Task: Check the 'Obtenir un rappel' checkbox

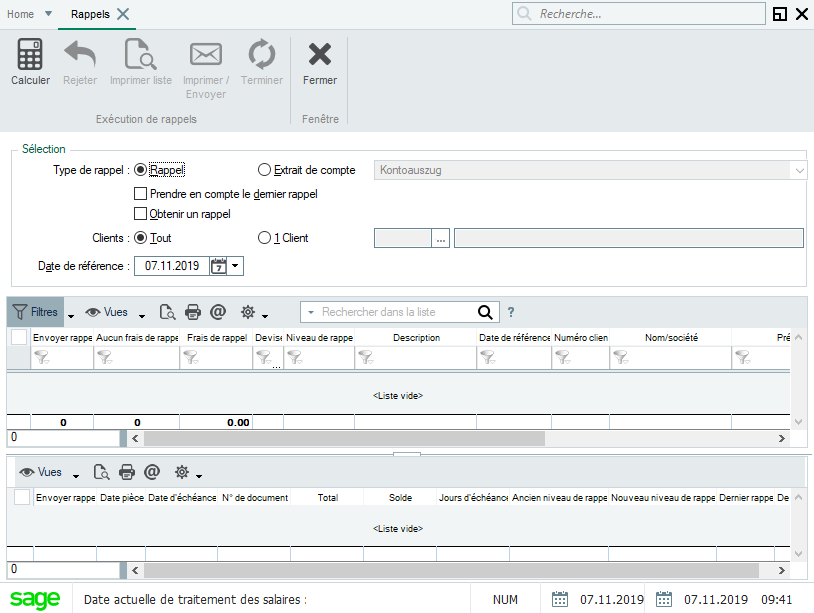Action: pos(141,214)
